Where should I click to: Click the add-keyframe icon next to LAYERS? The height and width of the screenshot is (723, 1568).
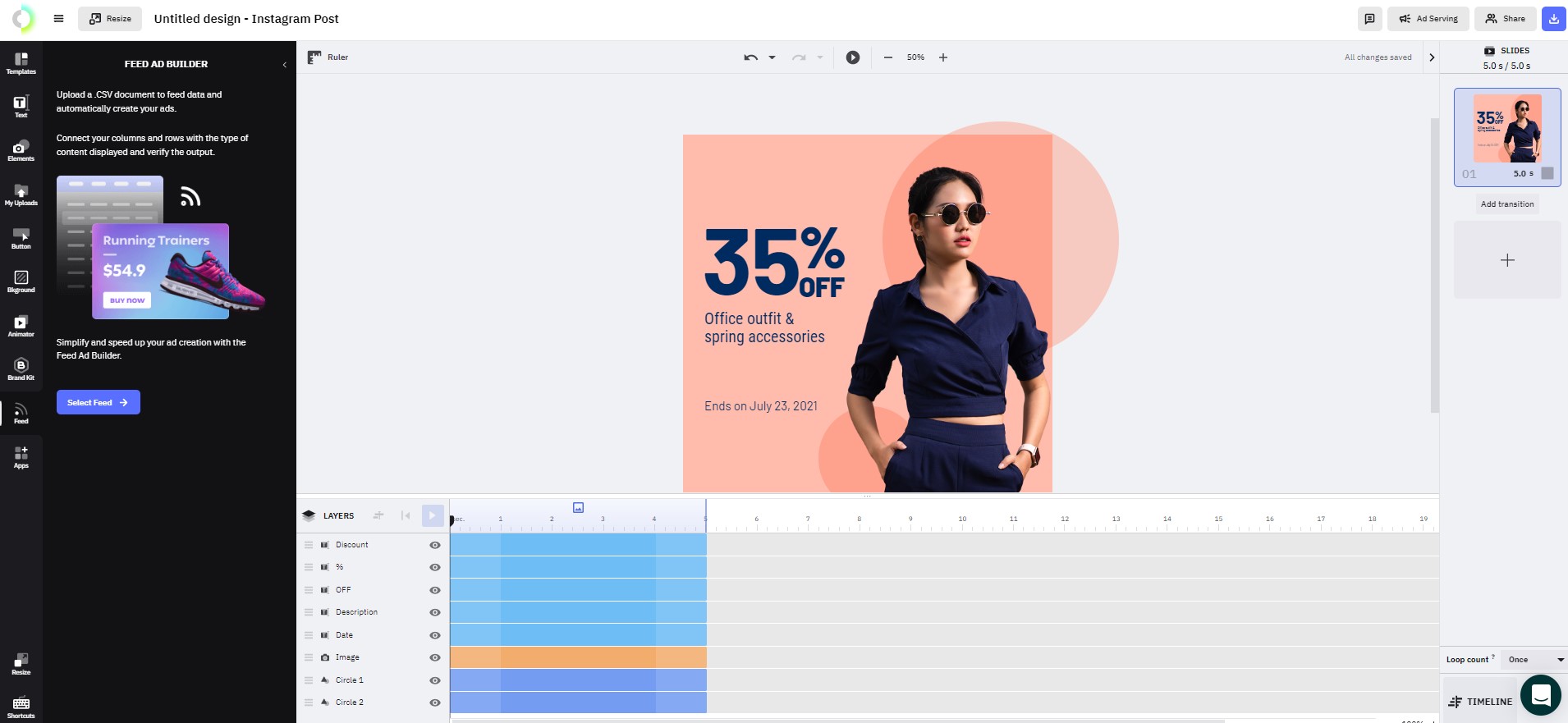tap(378, 515)
